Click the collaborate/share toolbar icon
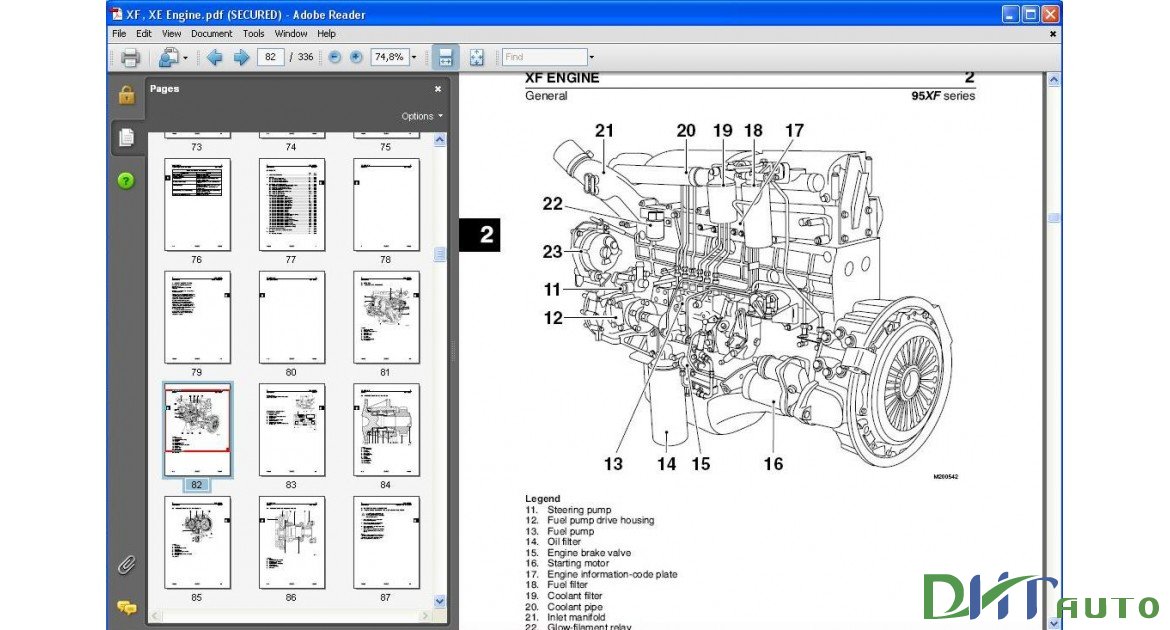This screenshot has height=630, width=1170. tap(169, 57)
